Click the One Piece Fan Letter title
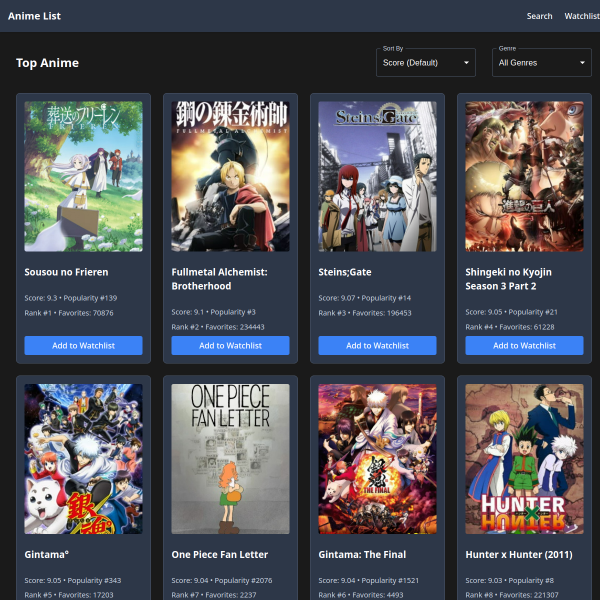This screenshot has width=600, height=600. coord(220,554)
